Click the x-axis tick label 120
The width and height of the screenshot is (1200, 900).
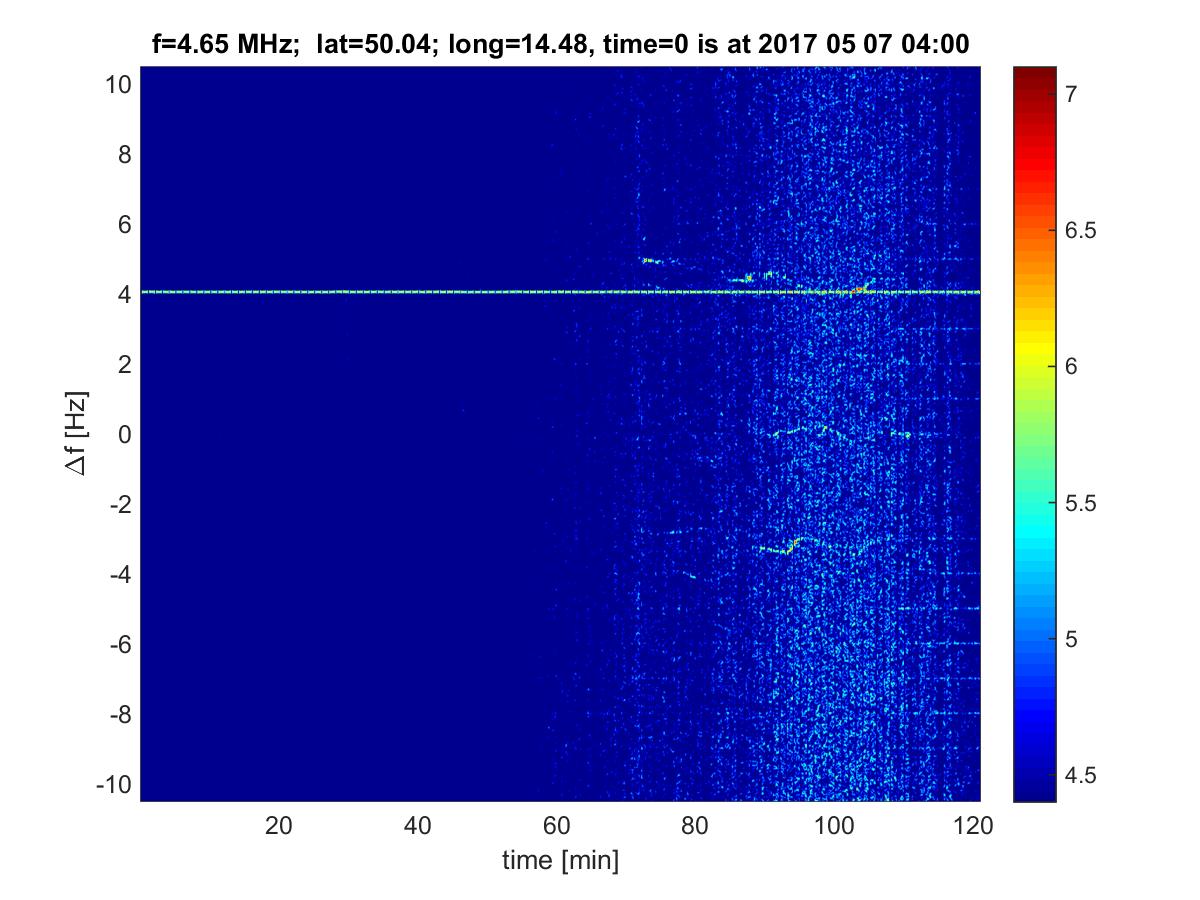tap(972, 826)
